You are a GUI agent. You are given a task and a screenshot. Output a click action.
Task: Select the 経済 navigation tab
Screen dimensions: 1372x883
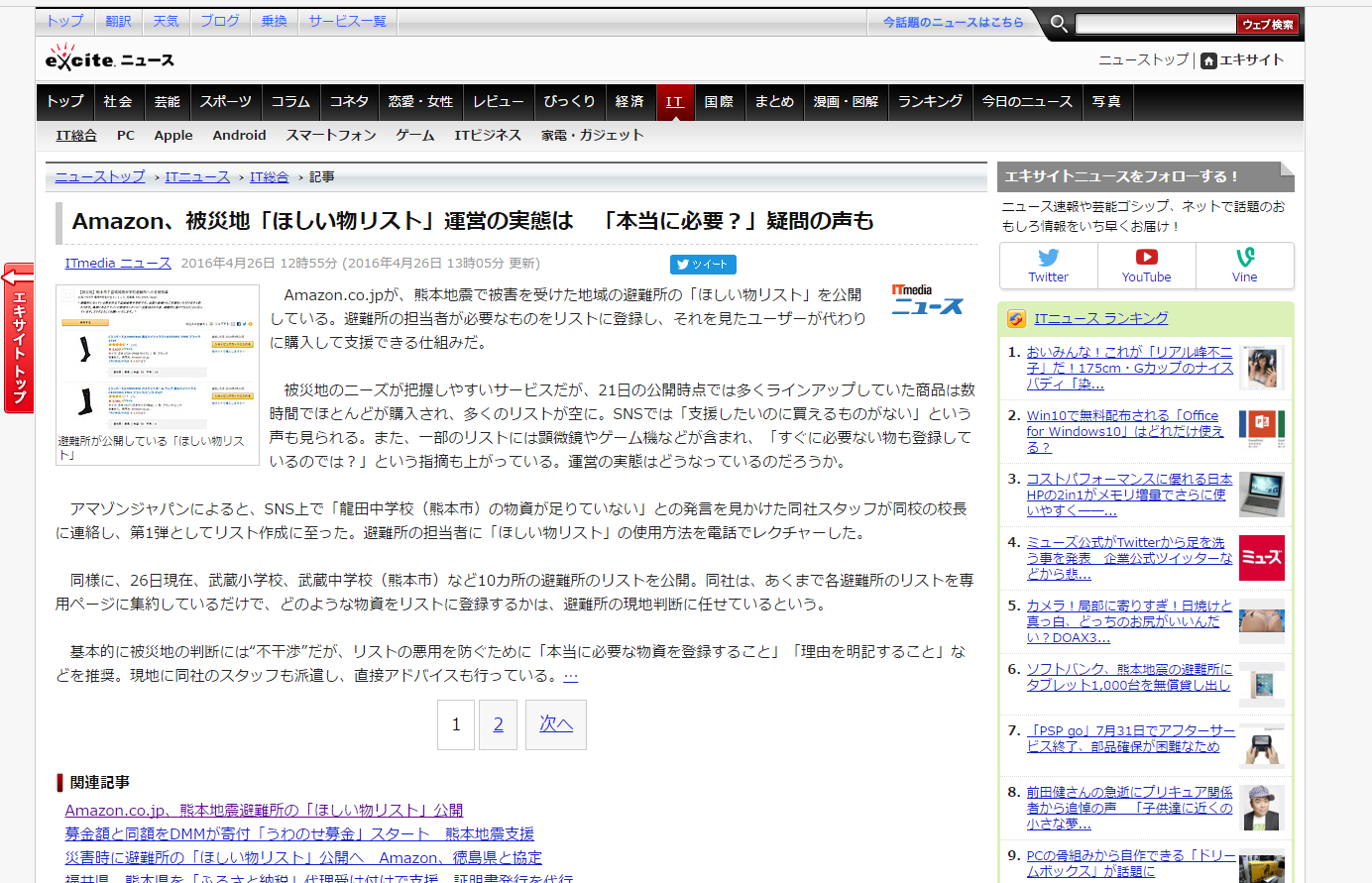(x=629, y=102)
